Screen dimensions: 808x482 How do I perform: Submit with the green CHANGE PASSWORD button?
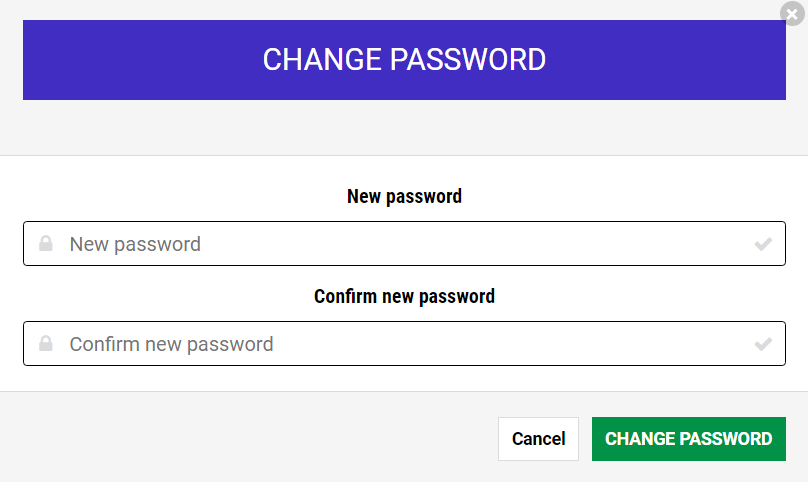coord(688,439)
